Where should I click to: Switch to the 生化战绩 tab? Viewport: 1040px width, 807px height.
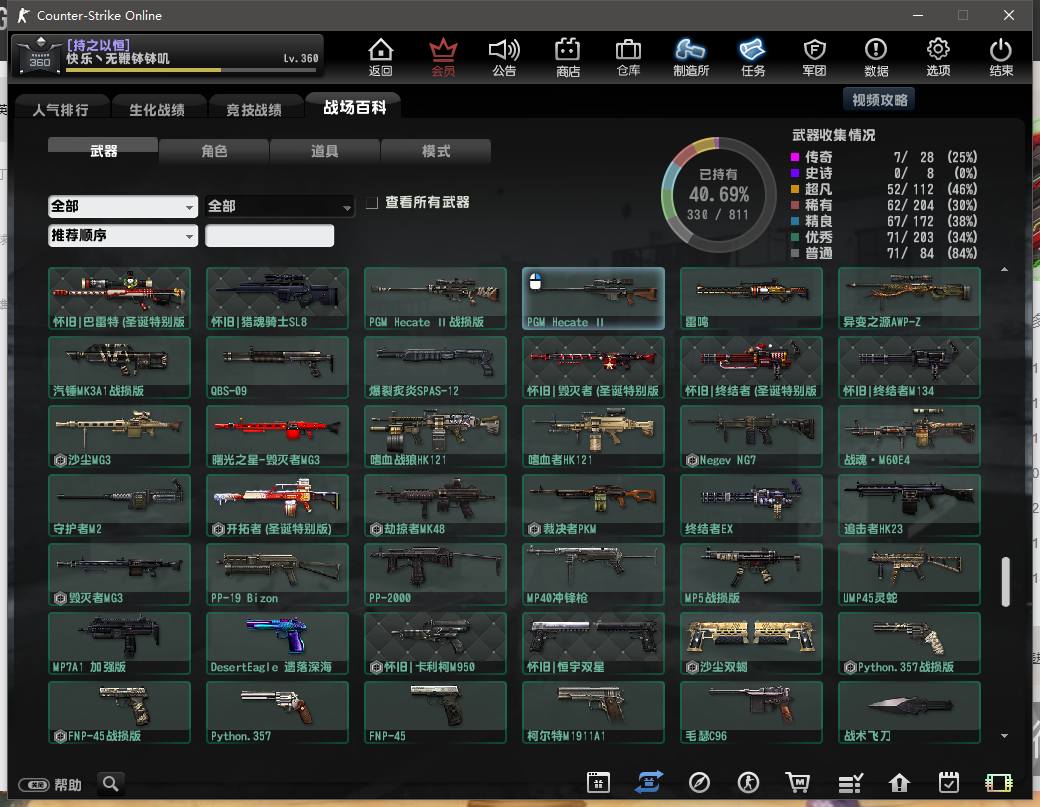157,109
